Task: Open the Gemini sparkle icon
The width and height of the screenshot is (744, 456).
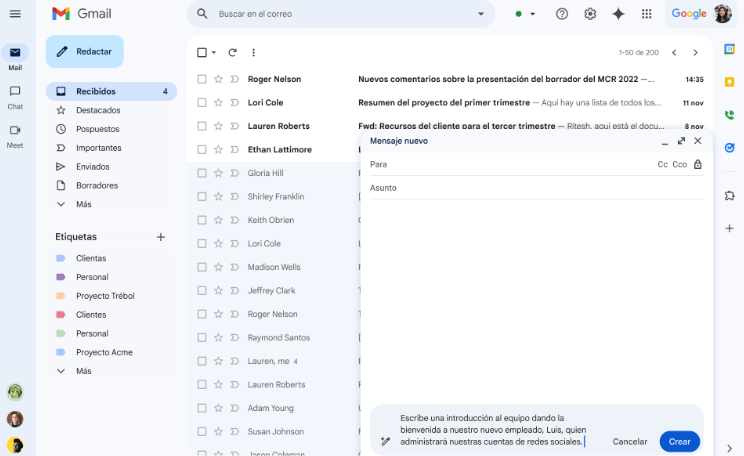Action: 618,14
